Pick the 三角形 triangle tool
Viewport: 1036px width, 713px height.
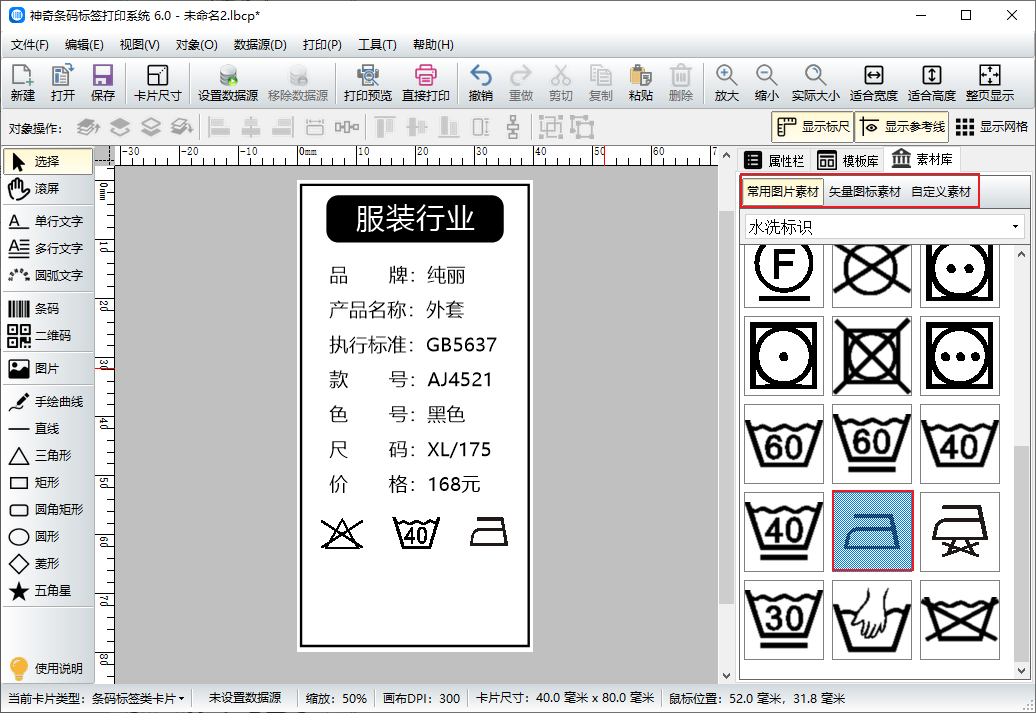48,456
